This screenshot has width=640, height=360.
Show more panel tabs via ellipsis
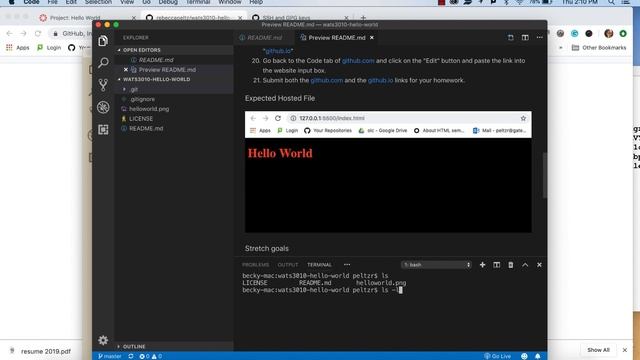(x=347, y=265)
